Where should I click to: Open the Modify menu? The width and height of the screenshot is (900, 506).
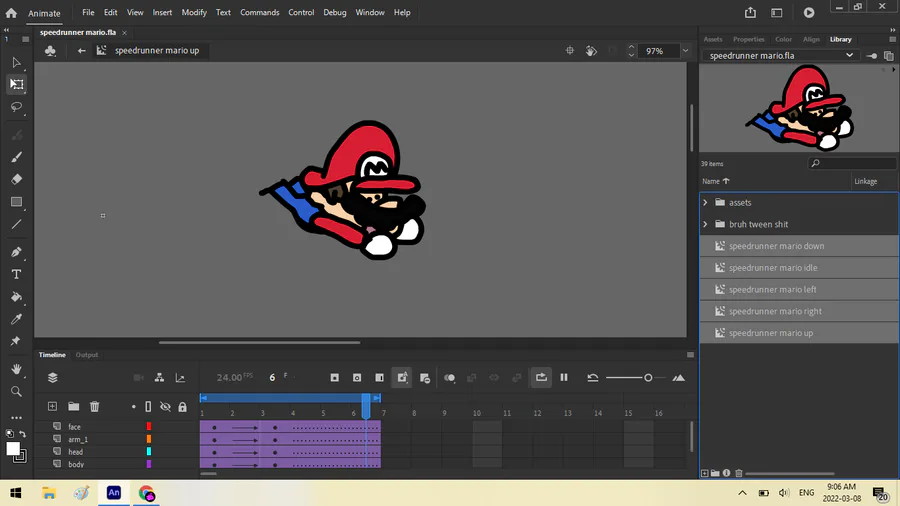pyautogui.click(x=194, y=12)
